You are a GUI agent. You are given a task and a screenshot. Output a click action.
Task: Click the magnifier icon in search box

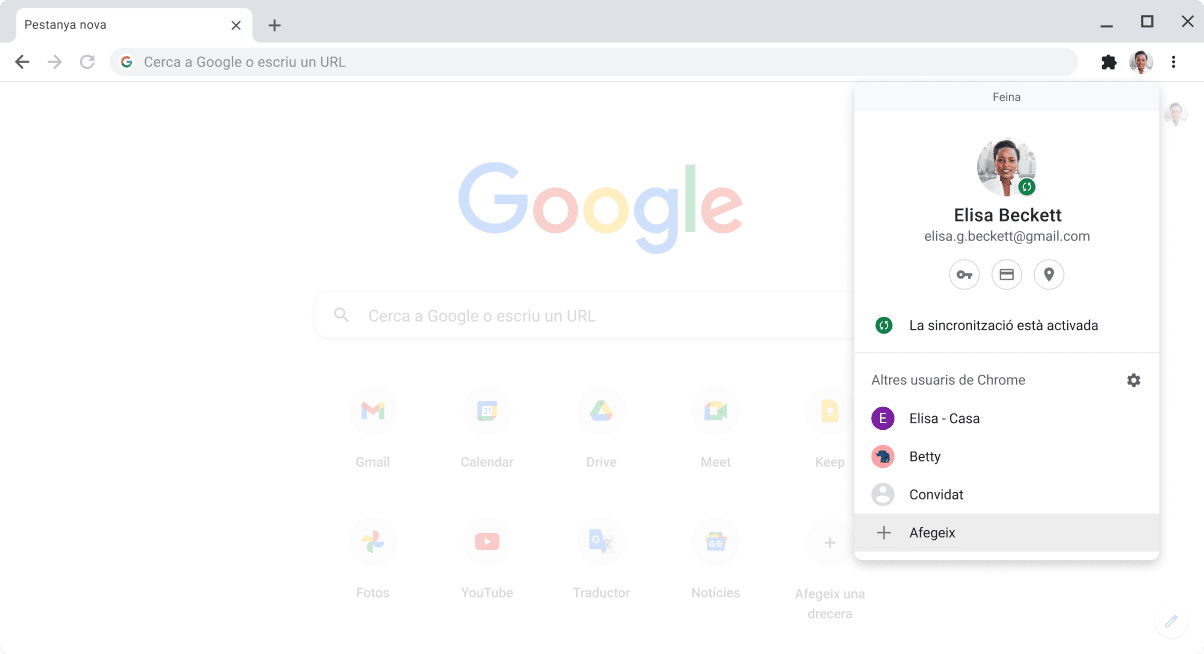[342, 315]
